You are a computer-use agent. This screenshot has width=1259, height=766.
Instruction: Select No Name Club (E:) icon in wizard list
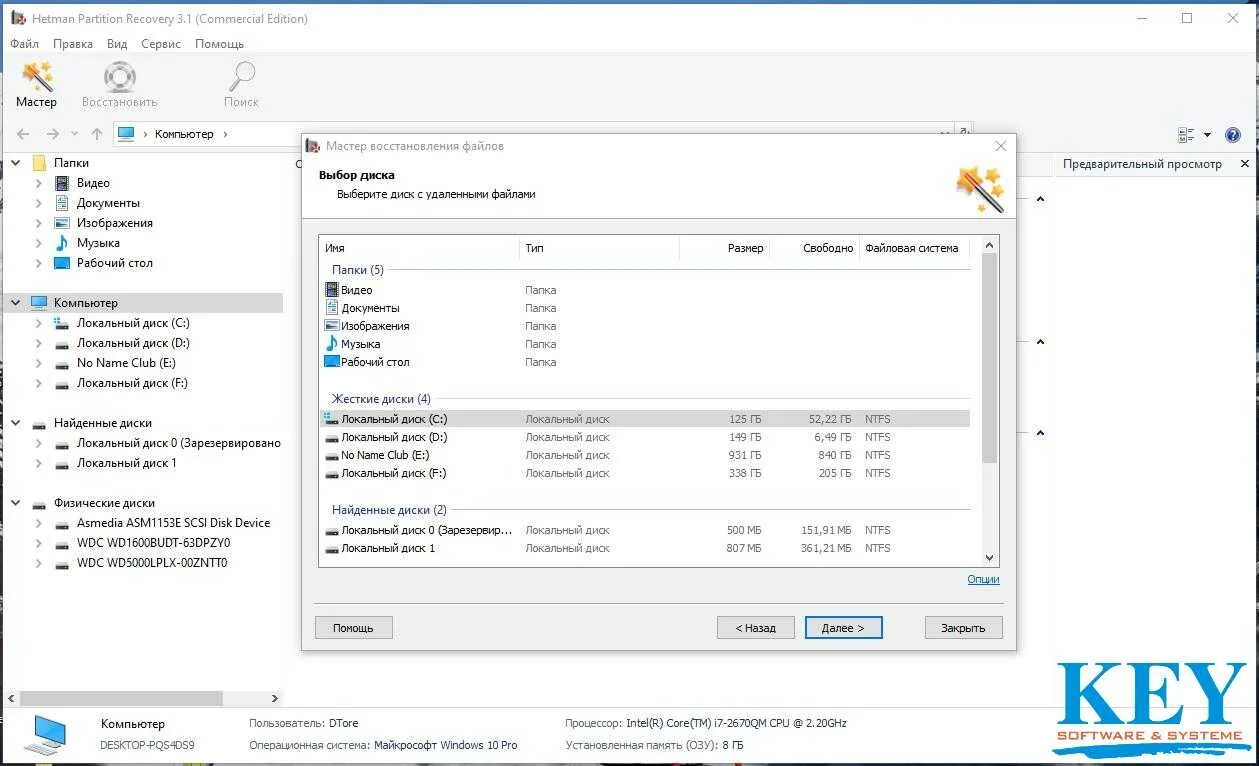tap(332, 455)
